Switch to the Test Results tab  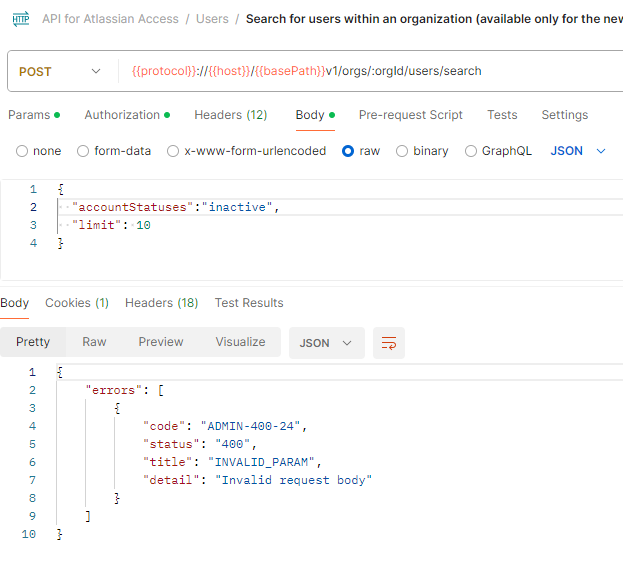pos(249,303)
